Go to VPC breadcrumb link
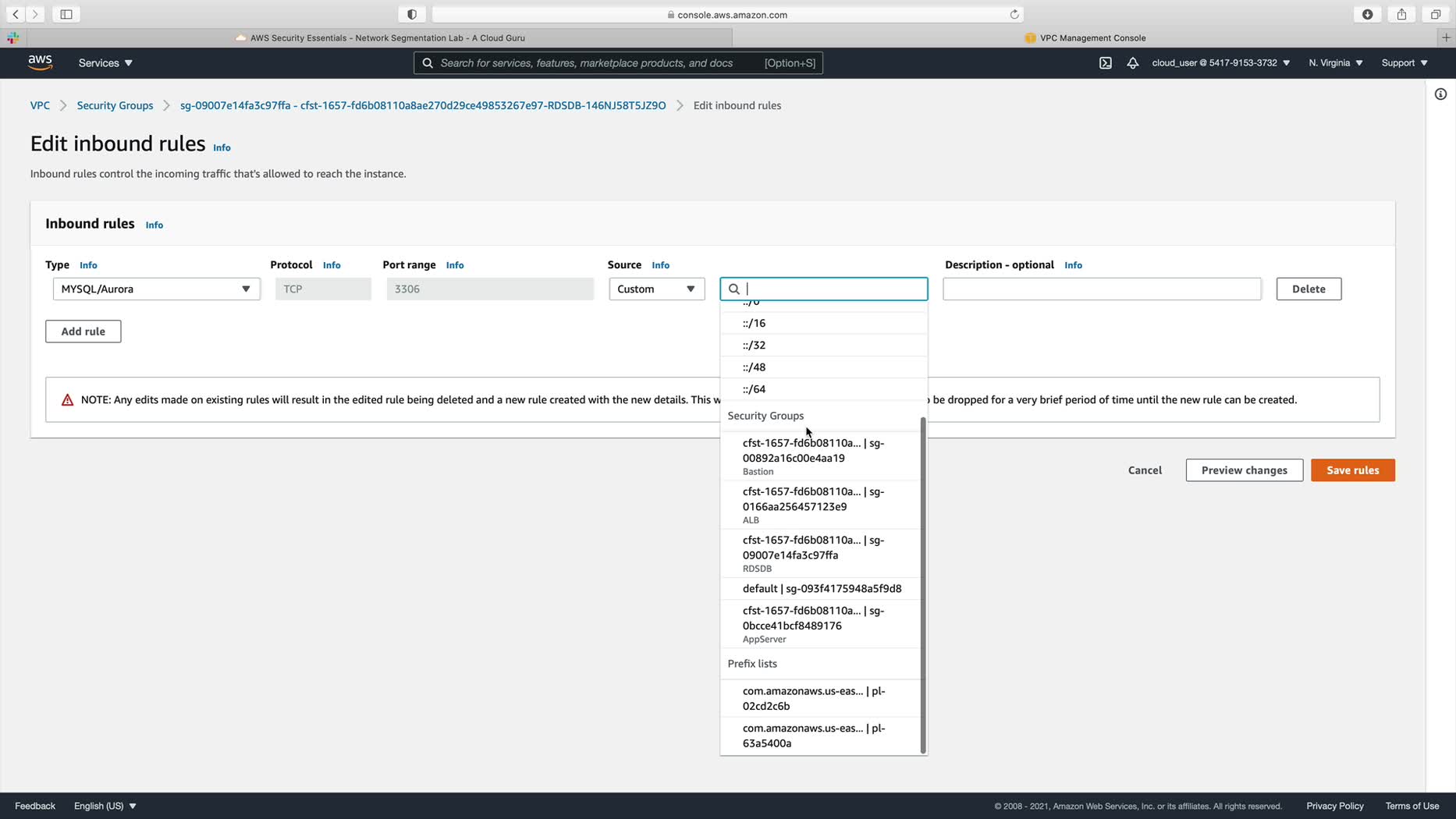 40,105
